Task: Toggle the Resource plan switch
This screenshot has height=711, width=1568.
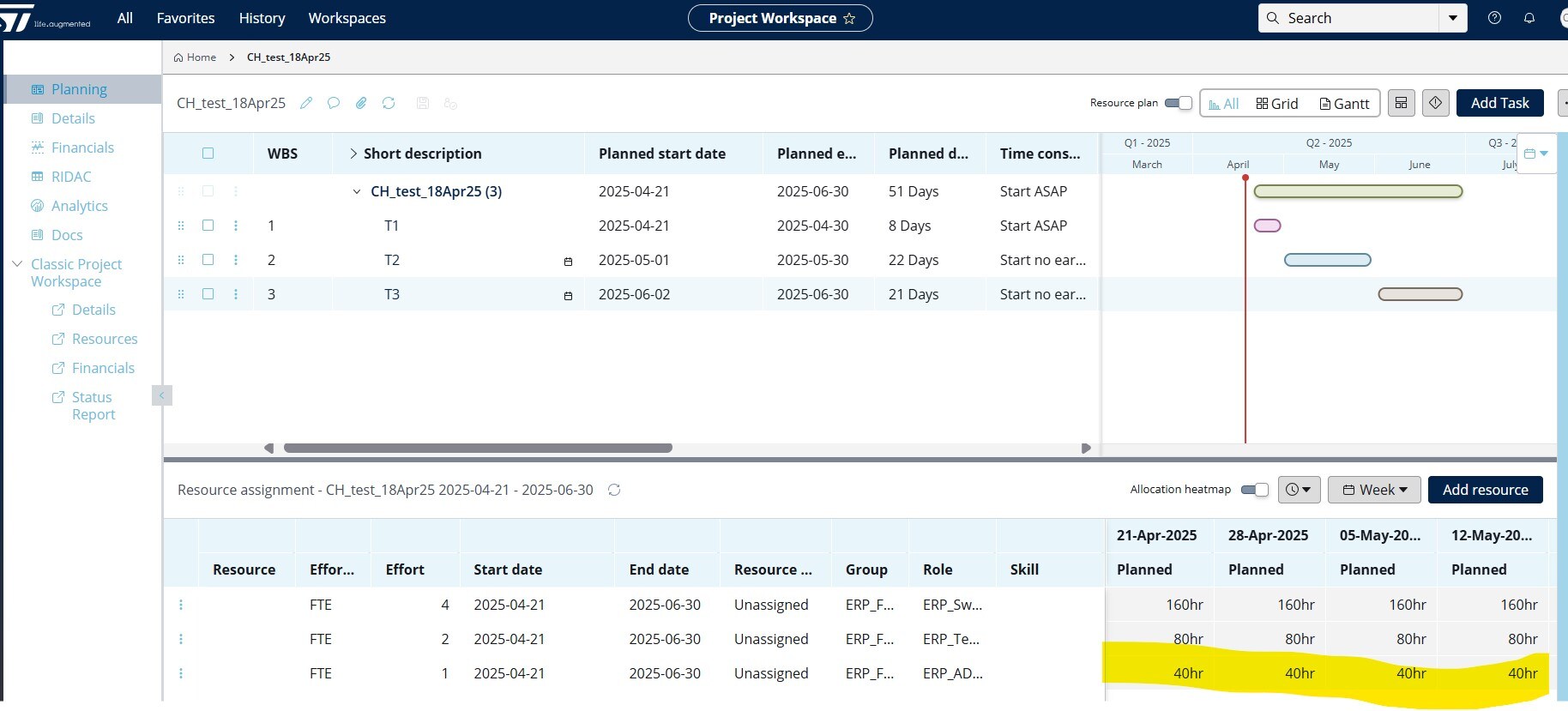Action: point(1179,103)
